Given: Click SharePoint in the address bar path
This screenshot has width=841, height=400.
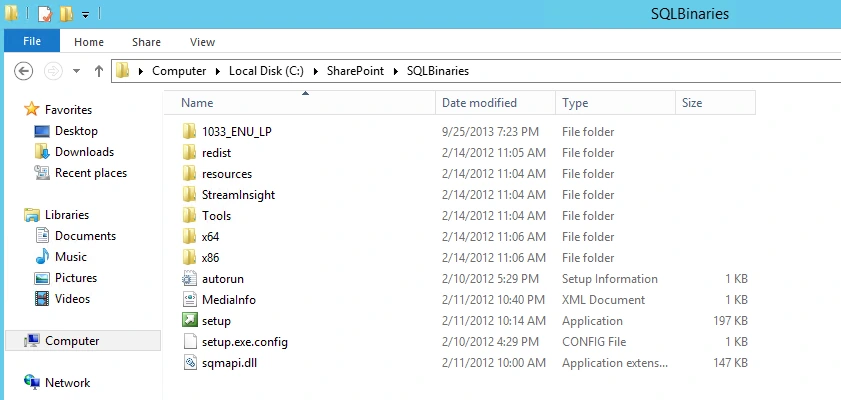Looking at the screenshot, I should (x=356, y=71).
